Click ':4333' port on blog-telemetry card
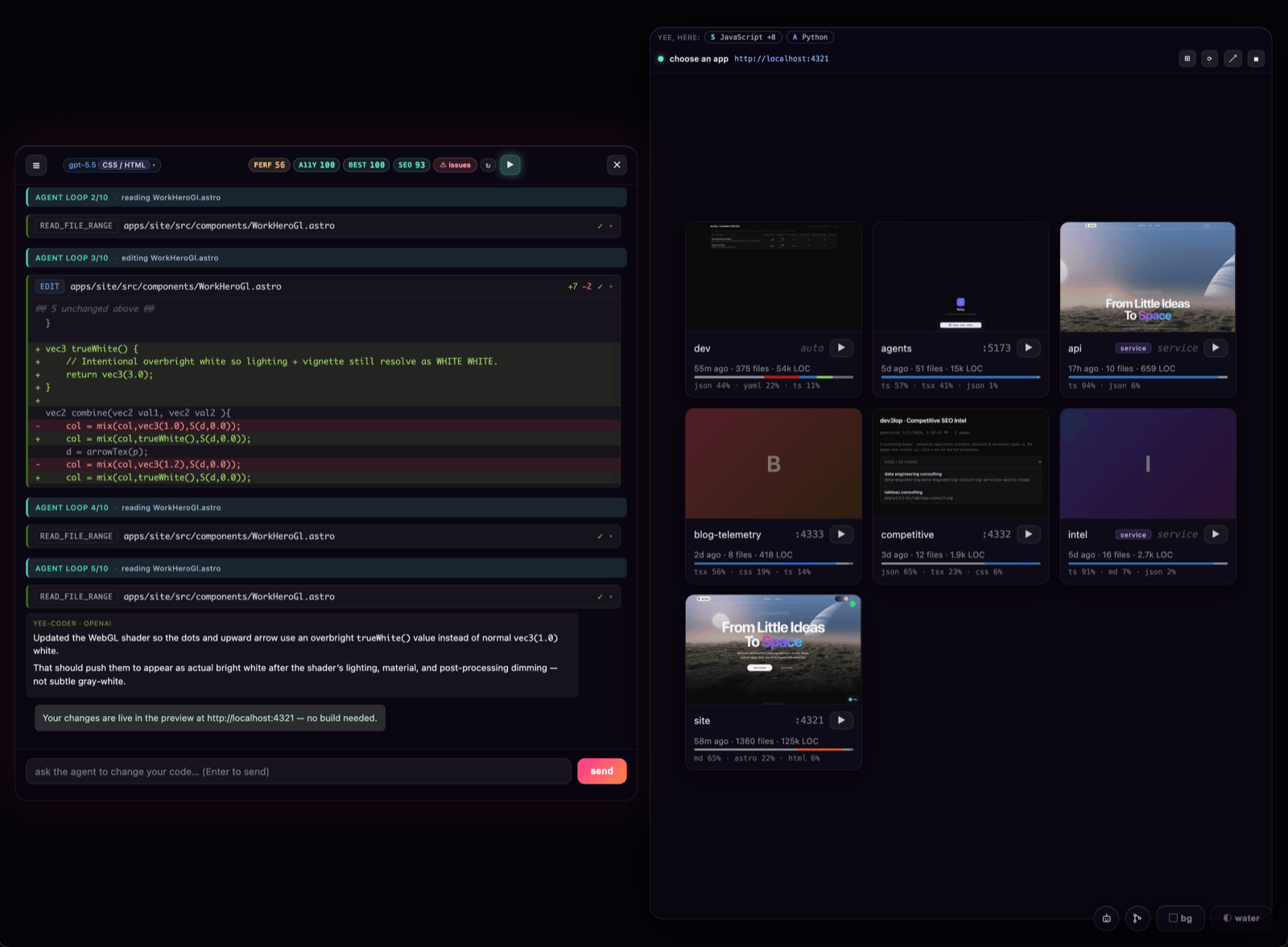Screen dimensions: 1288x947 pos(810,535)
